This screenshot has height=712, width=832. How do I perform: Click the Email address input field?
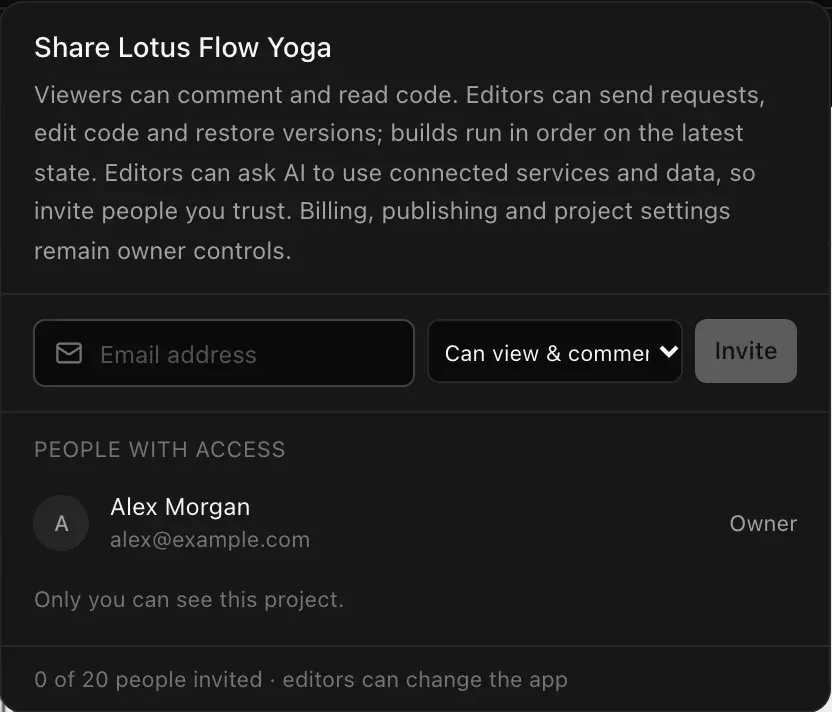pos(223,353)
